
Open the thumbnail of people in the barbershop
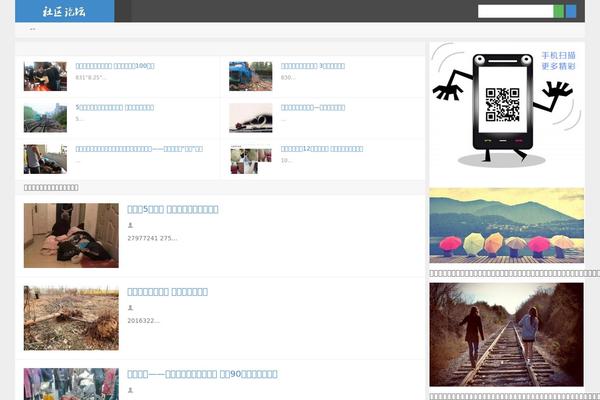coord(45,77)
